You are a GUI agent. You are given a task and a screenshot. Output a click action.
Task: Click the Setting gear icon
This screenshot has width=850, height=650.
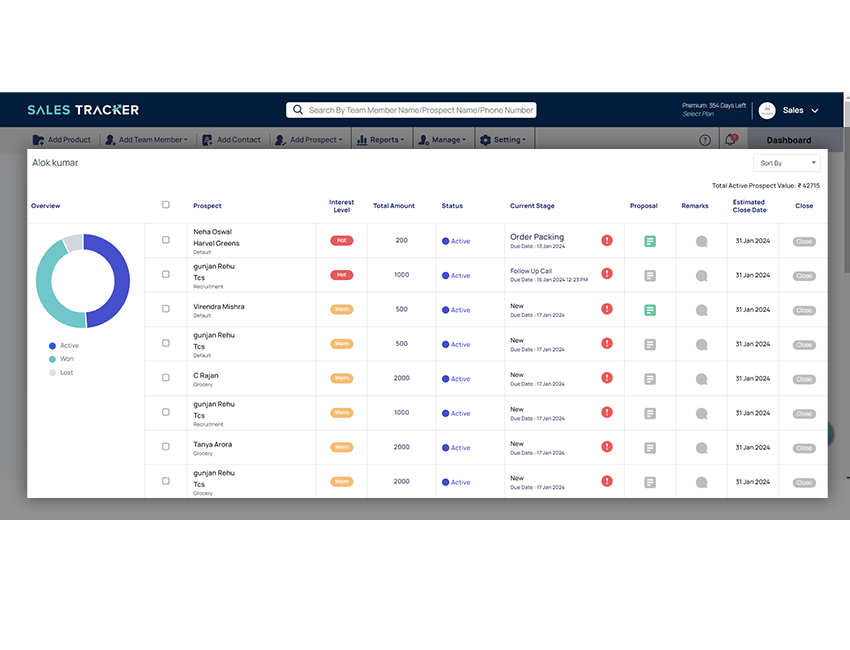click(x=486, y=139)
